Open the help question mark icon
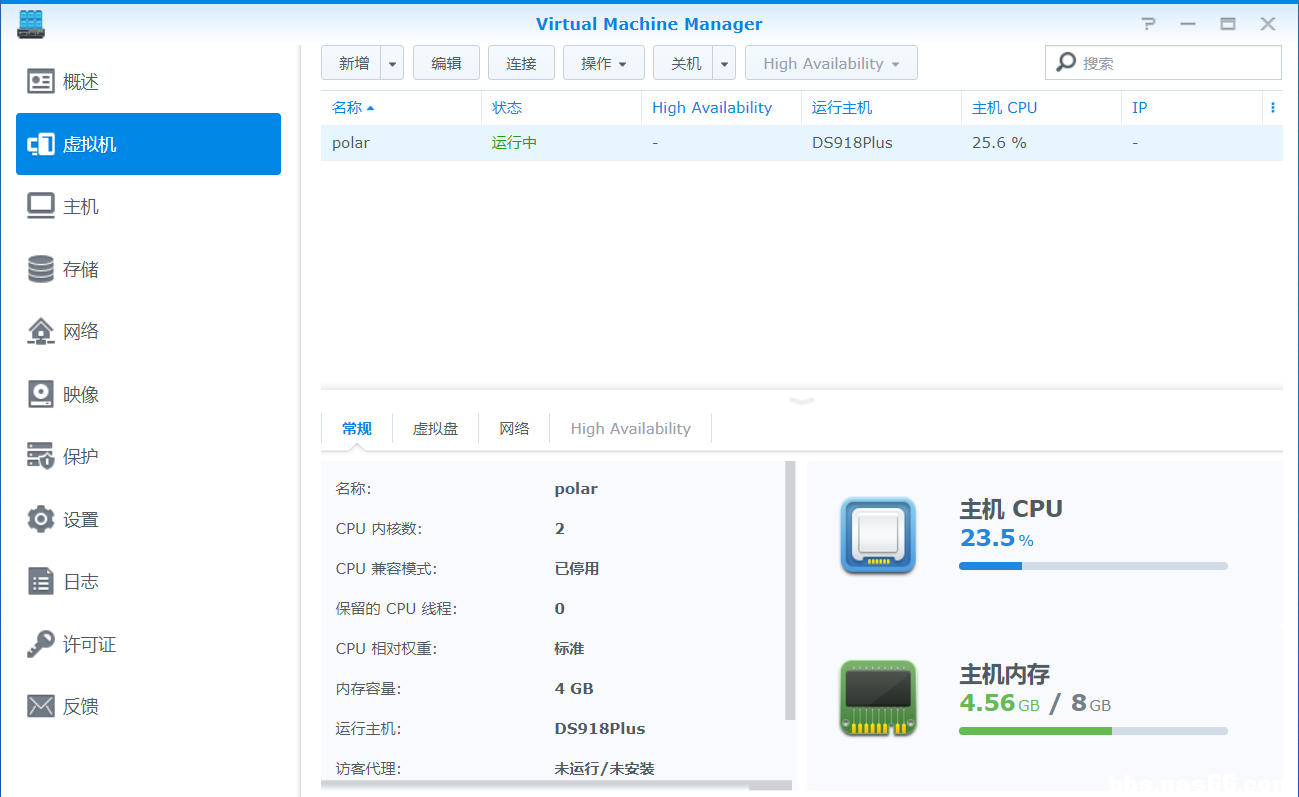1299x797 pixels. [x=1148, y=24]
